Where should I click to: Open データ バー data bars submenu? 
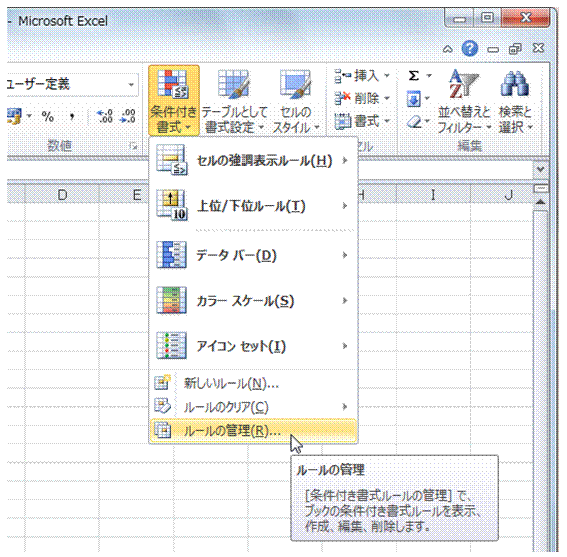point(253,256)
